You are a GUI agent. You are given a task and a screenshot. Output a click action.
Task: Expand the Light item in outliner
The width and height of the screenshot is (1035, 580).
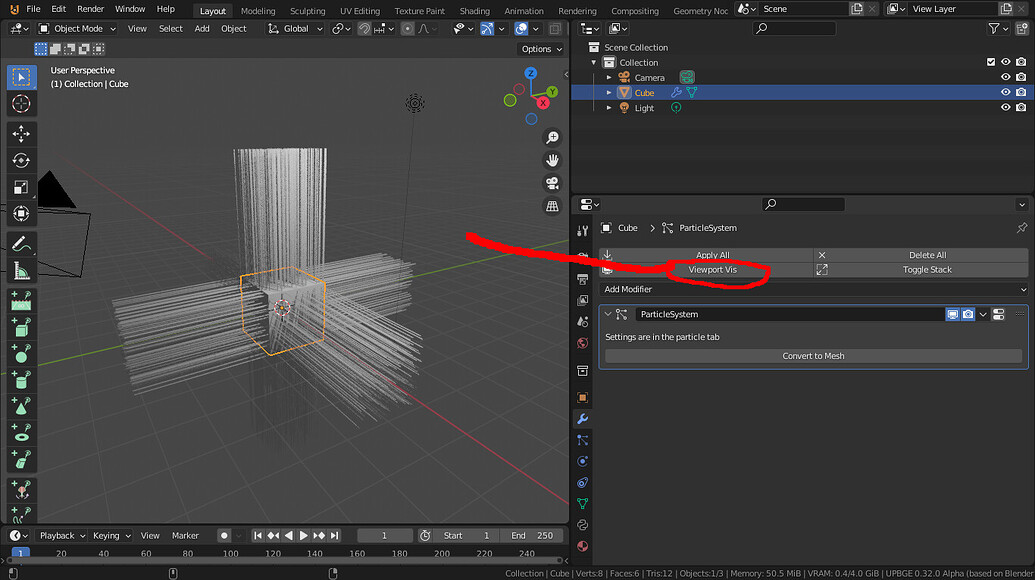coord(609,108)
